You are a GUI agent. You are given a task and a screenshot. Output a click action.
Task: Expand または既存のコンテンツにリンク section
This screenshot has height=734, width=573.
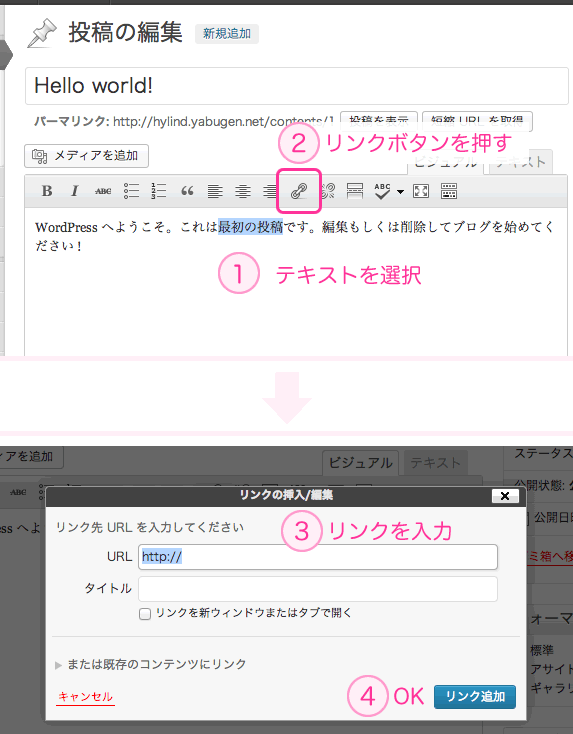click(150, 664)
